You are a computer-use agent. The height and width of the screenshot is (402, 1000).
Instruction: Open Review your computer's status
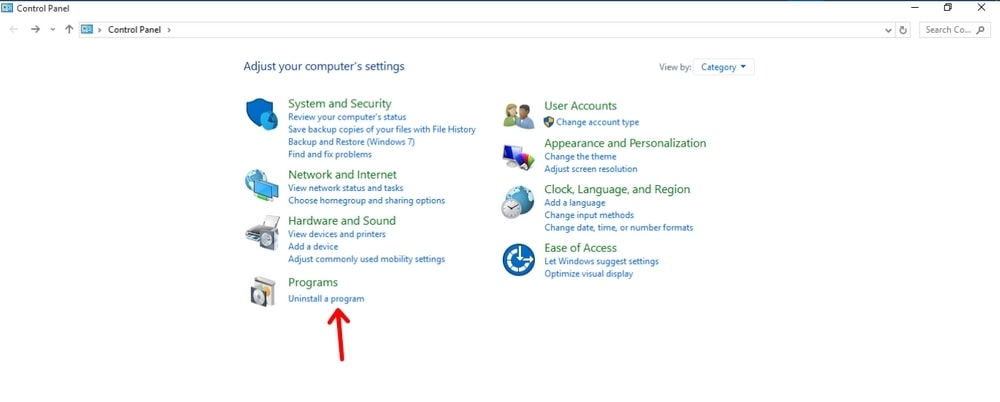(x=347, y=117)
